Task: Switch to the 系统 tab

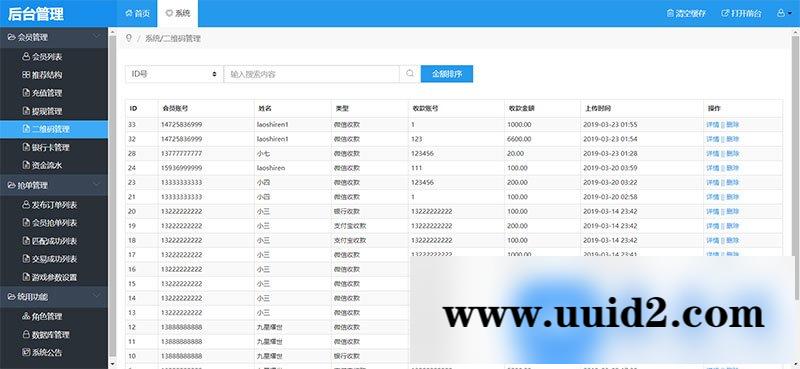Action: (178, 14)
